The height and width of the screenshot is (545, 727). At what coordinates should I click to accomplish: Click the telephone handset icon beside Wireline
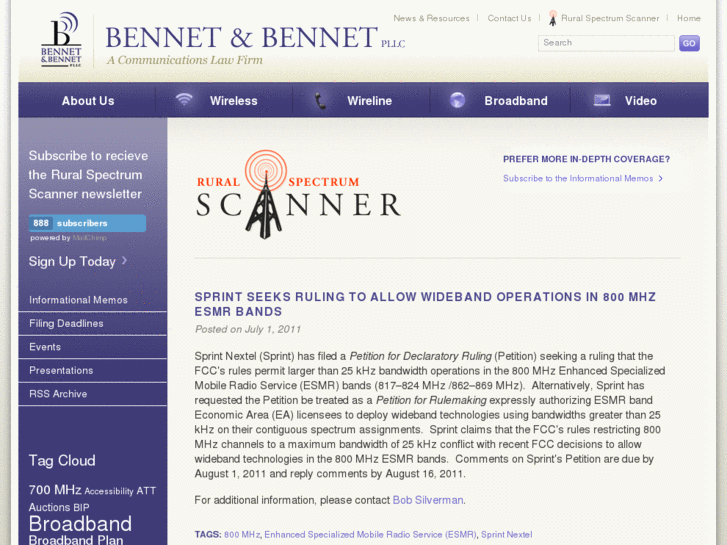320,101
